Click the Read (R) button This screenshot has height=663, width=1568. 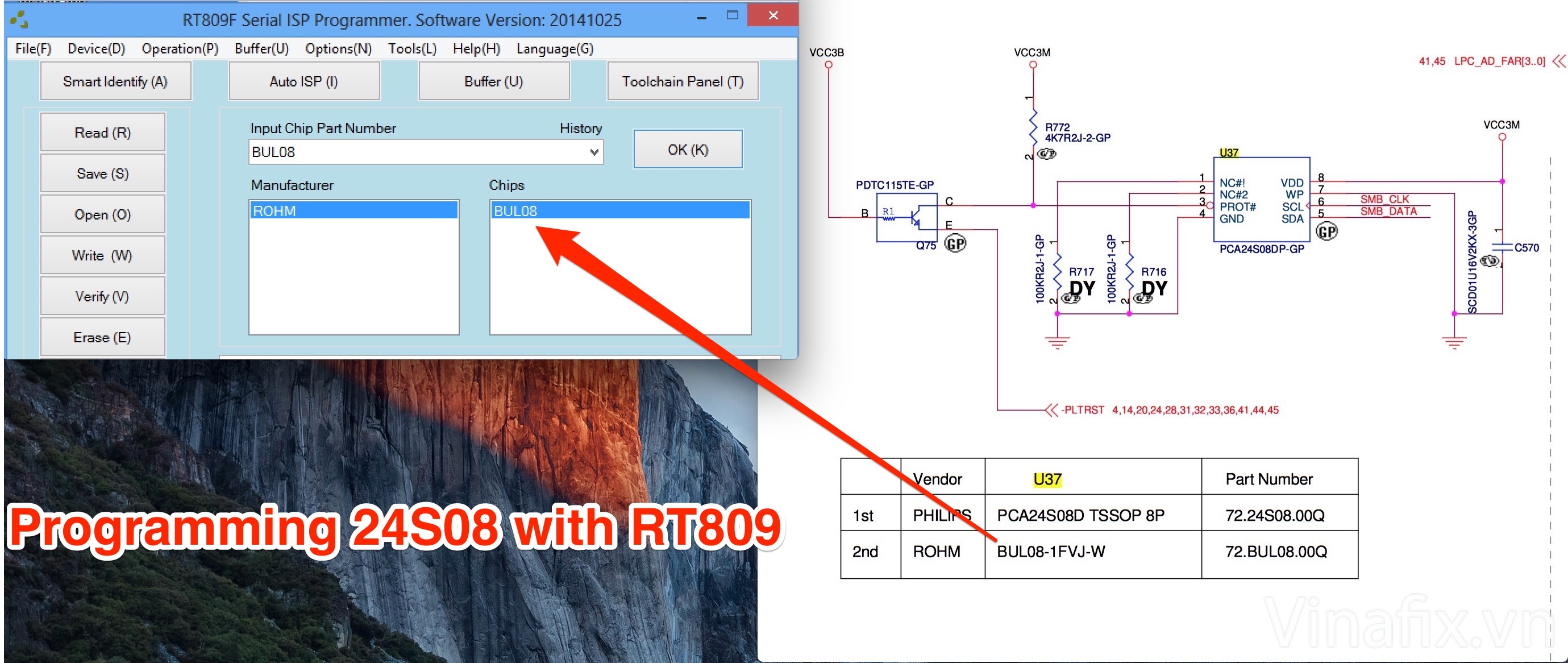[102, 132]
